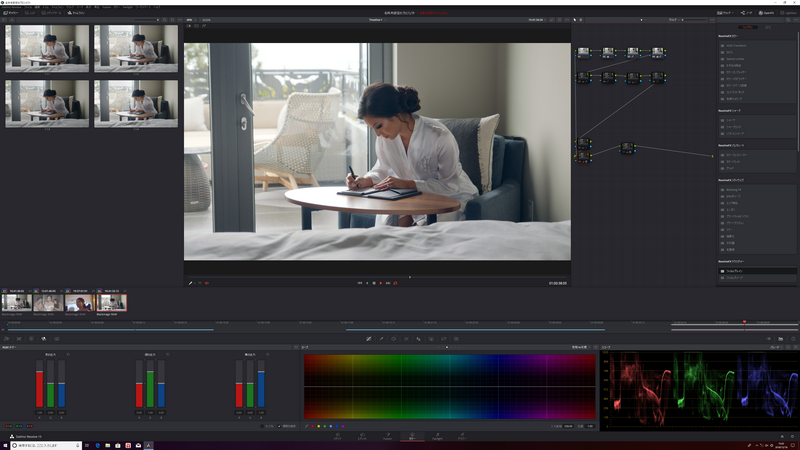
Task: Select the blue hue curve swatch
Action: (337, 426)
